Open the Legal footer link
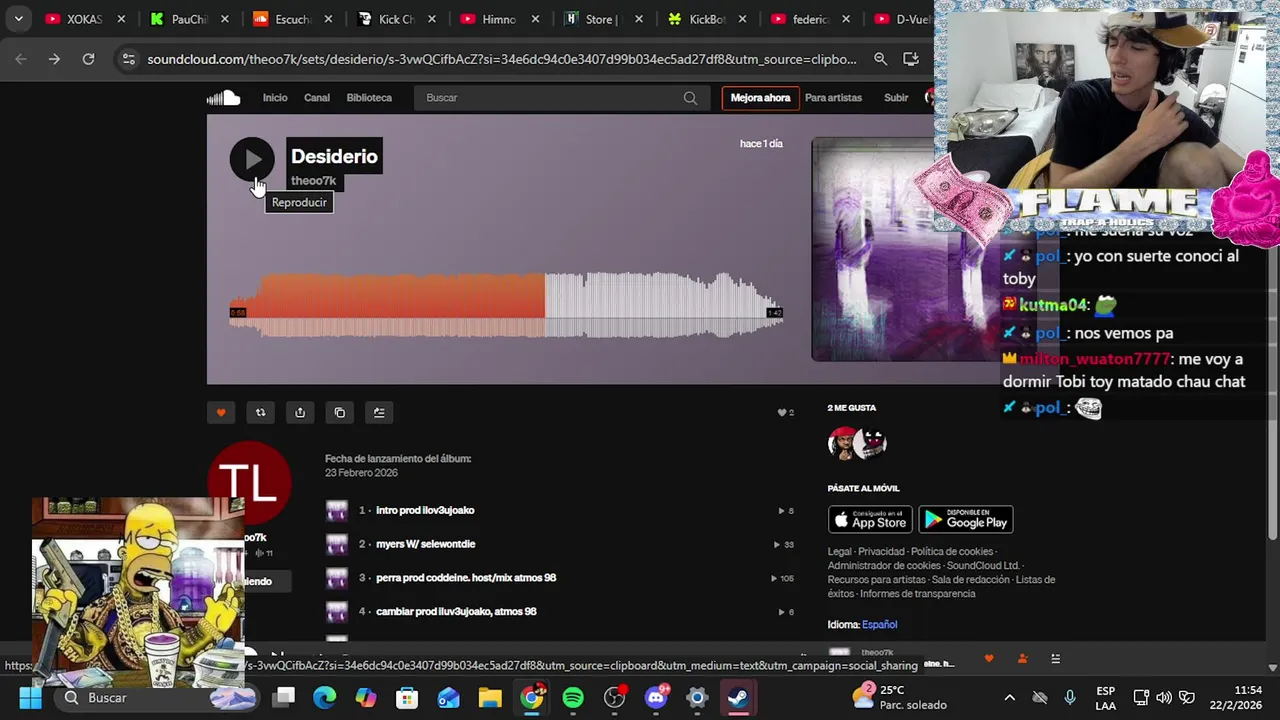 (839, 552)
